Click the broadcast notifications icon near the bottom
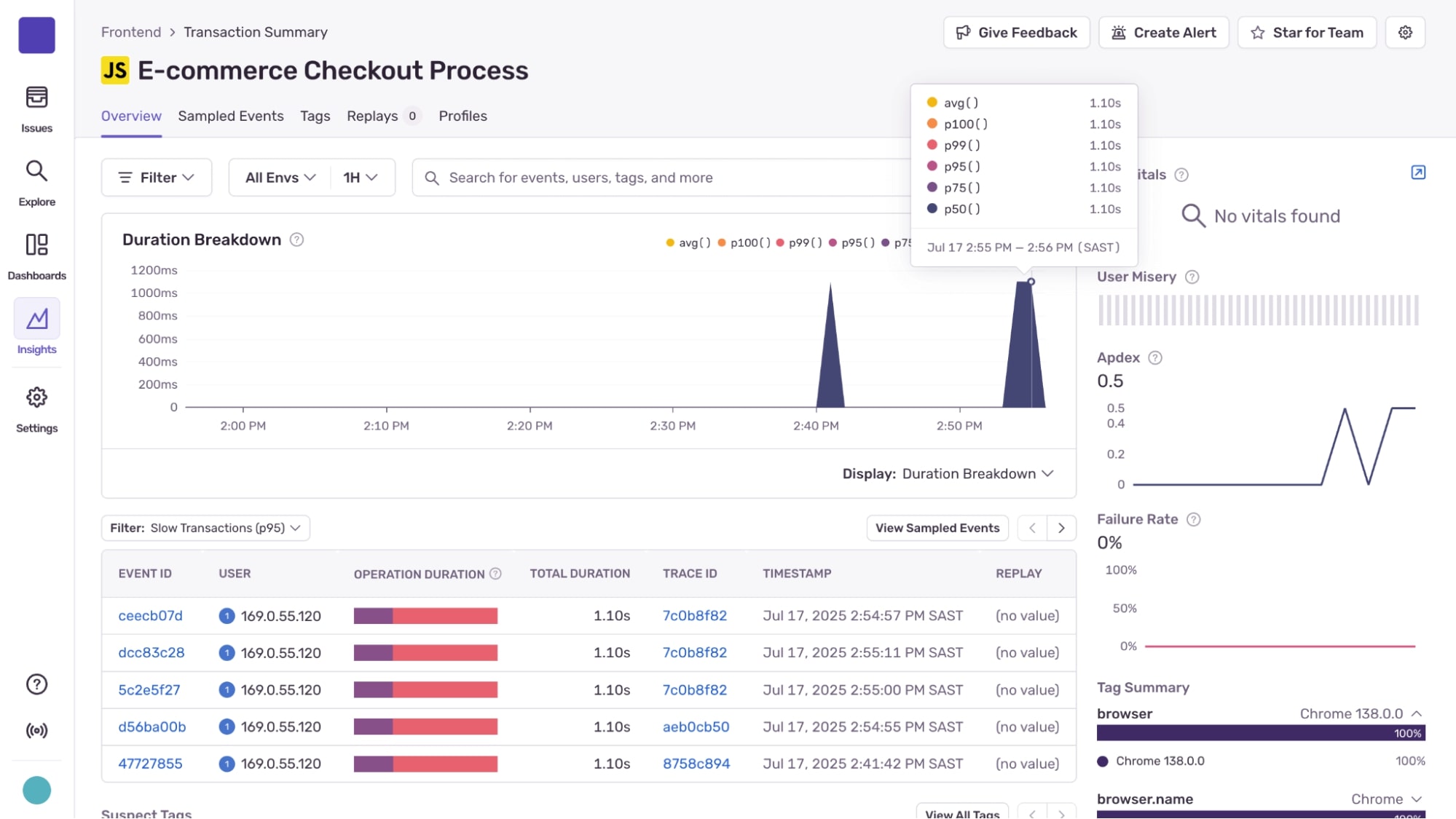The image size is (1456, 819). coord(36,730)
